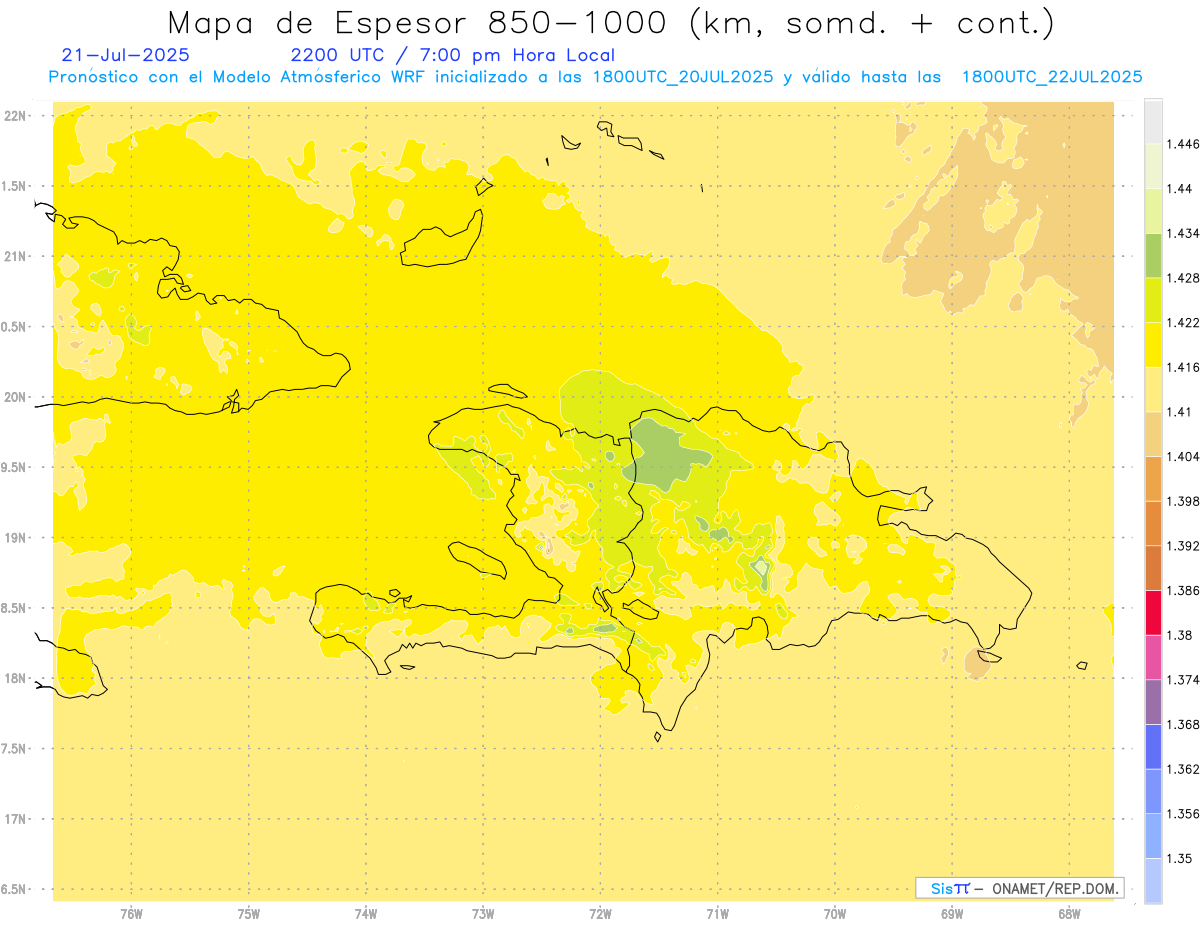The image size is (1200, 927).
Task: Click '2200 UTC / 7:00 pm Hora Local'
Action: 452,56
